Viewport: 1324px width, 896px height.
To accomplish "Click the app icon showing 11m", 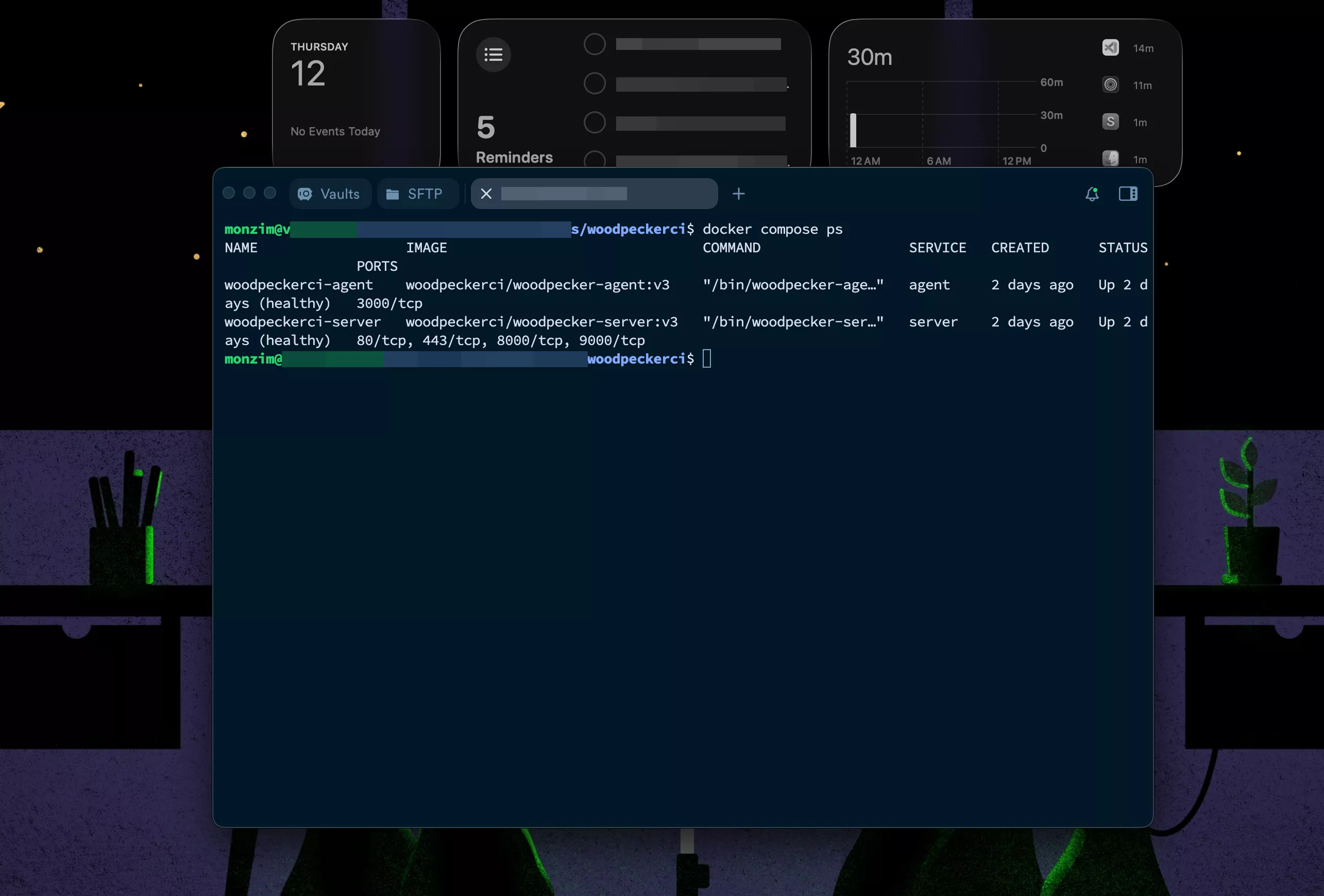I will pyautogui.click(x=1110, y=85).
